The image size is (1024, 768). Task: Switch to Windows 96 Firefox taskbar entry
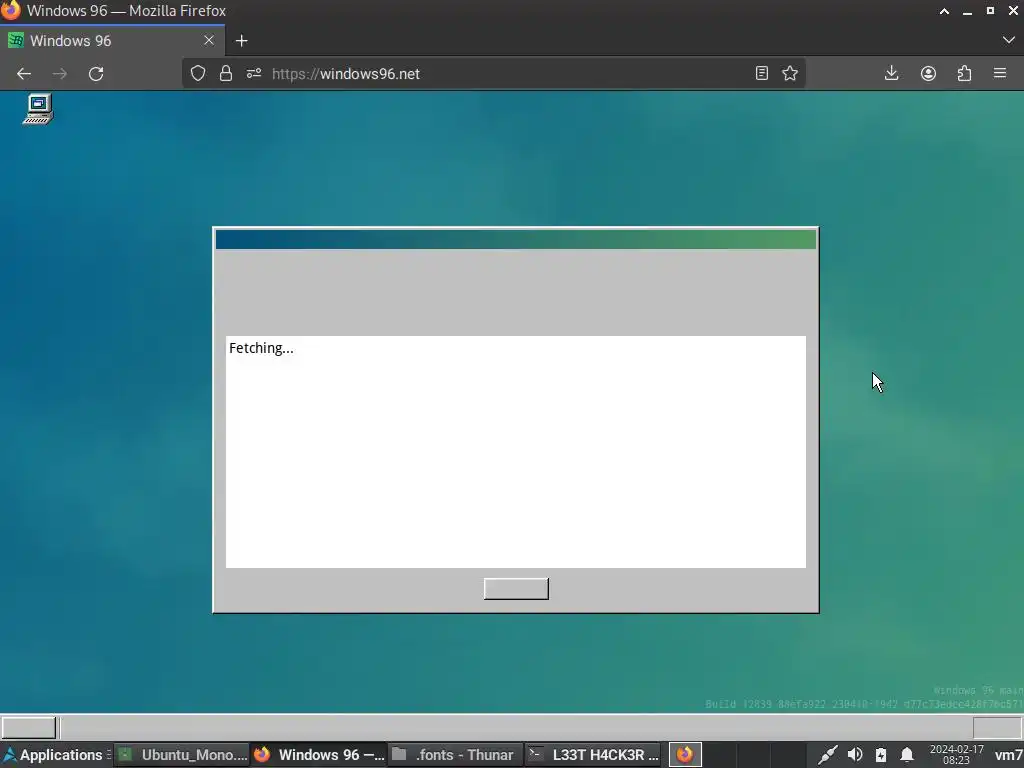pyautogui.click(x=319, y=755)
